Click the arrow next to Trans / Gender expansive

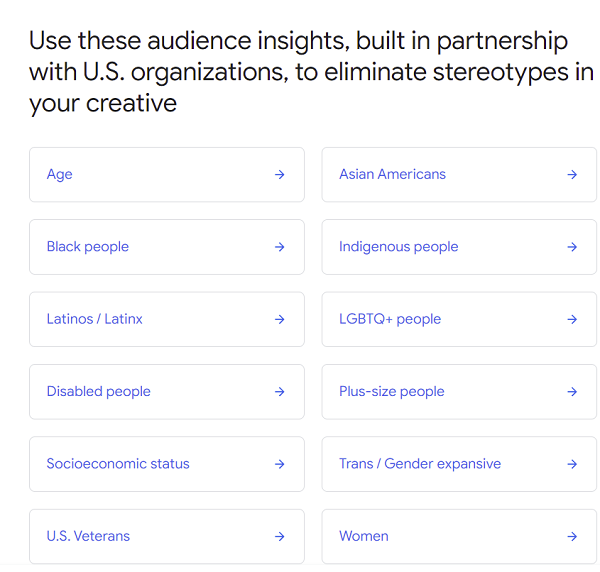point(572,464)
